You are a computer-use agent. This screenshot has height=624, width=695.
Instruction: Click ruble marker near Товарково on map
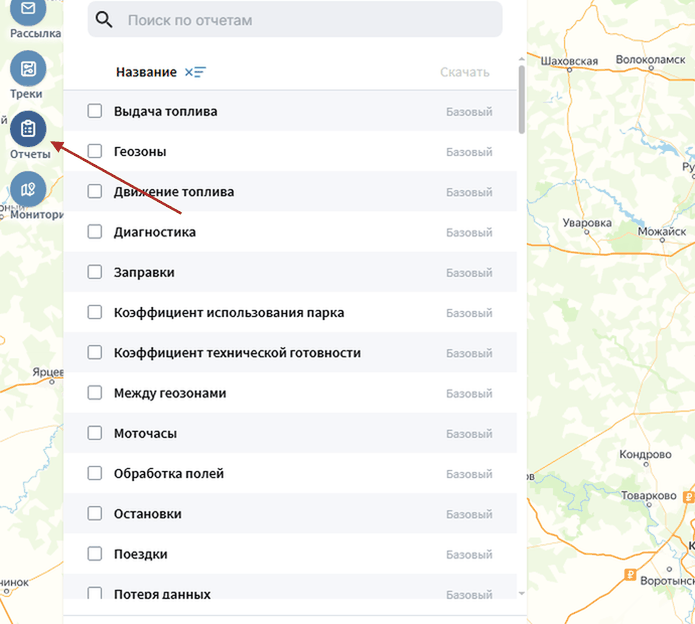click(689, 497)
